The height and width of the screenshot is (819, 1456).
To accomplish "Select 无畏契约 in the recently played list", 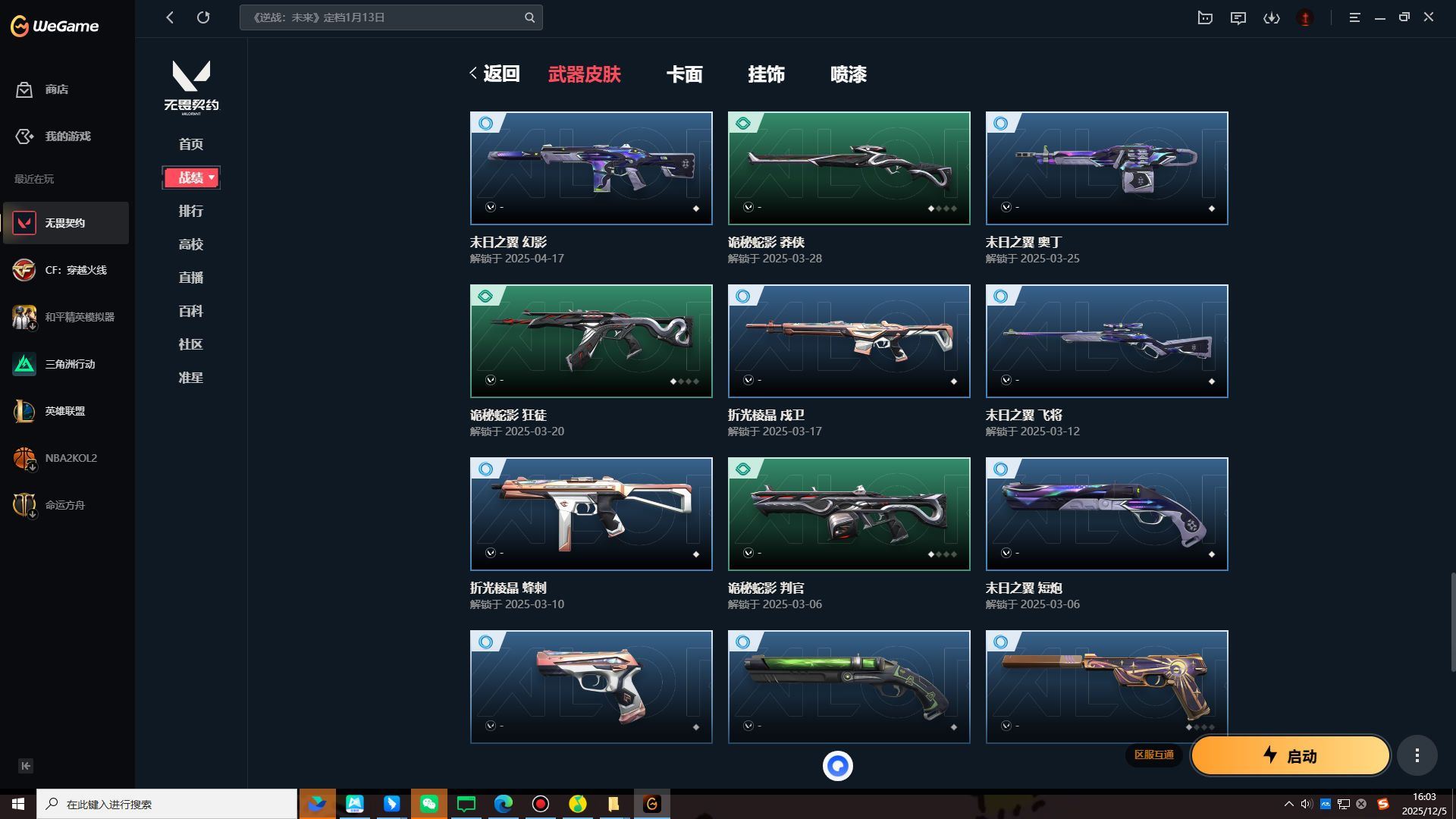I will [x=66, y=223].
